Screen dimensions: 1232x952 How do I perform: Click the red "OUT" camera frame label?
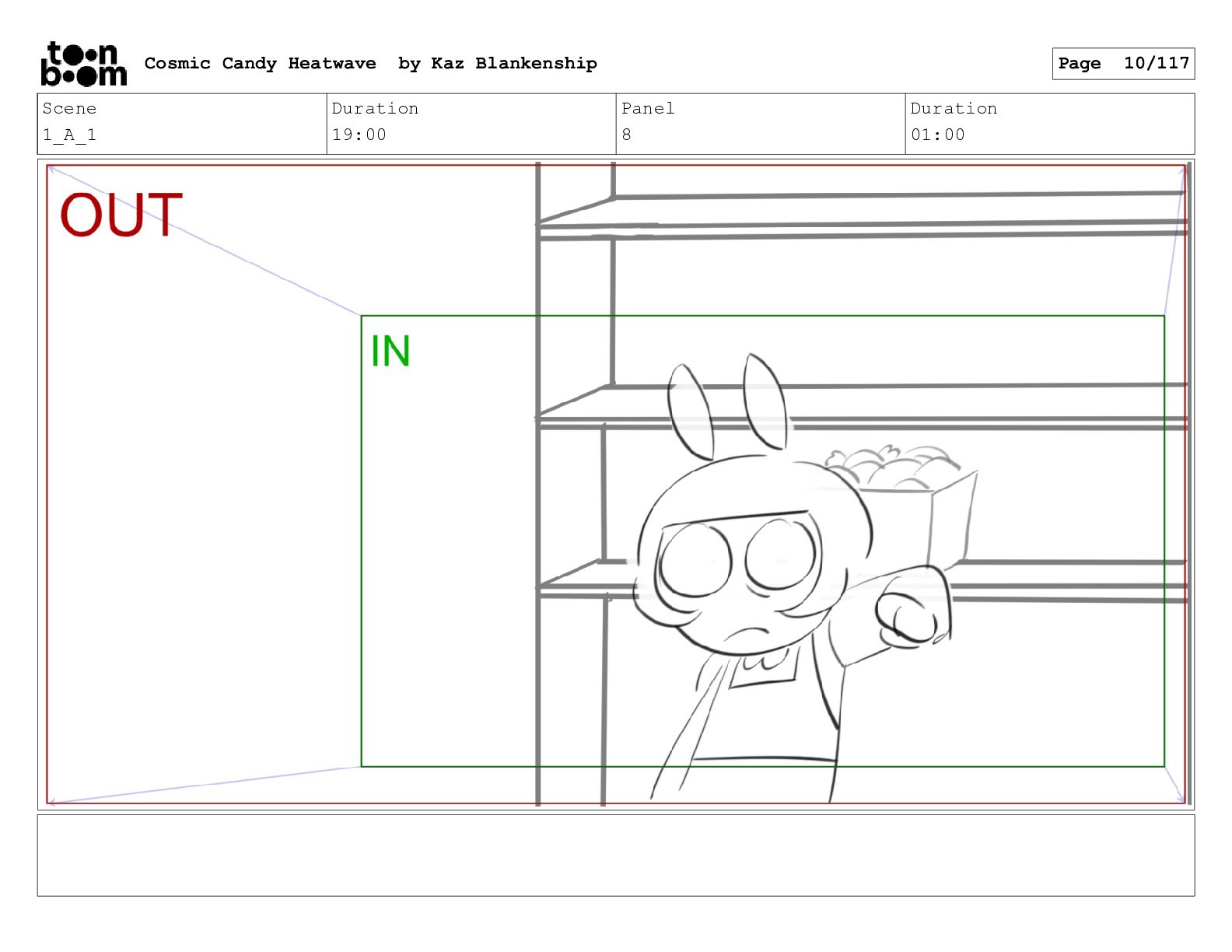pyautogui.click(x=121, y=215)
